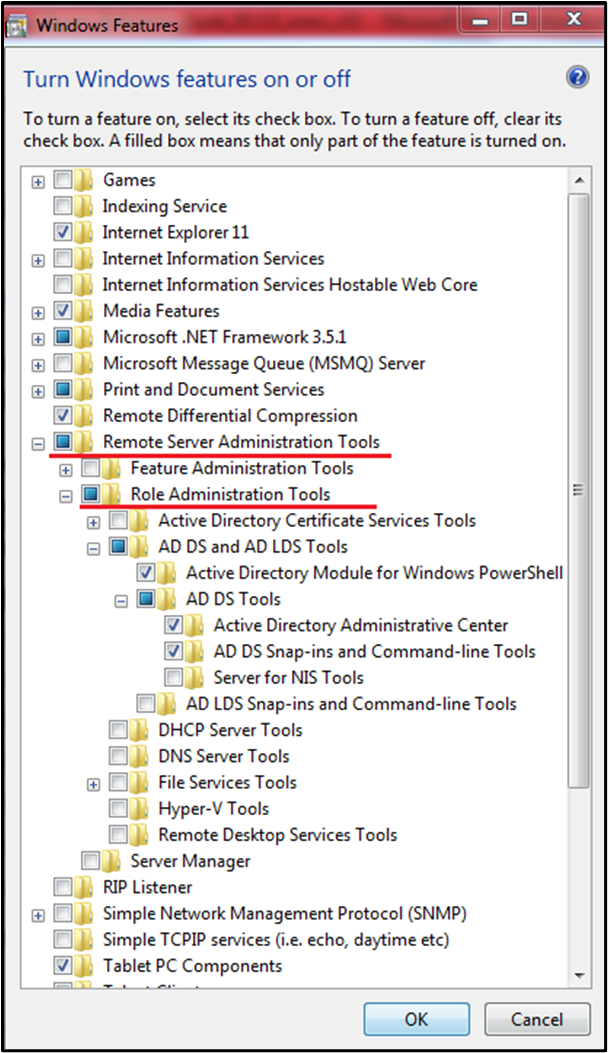This screenshot has width=608, height=1053.
Task: Toggle the Indexing Service checkbox
Action: tap(63, 207)
